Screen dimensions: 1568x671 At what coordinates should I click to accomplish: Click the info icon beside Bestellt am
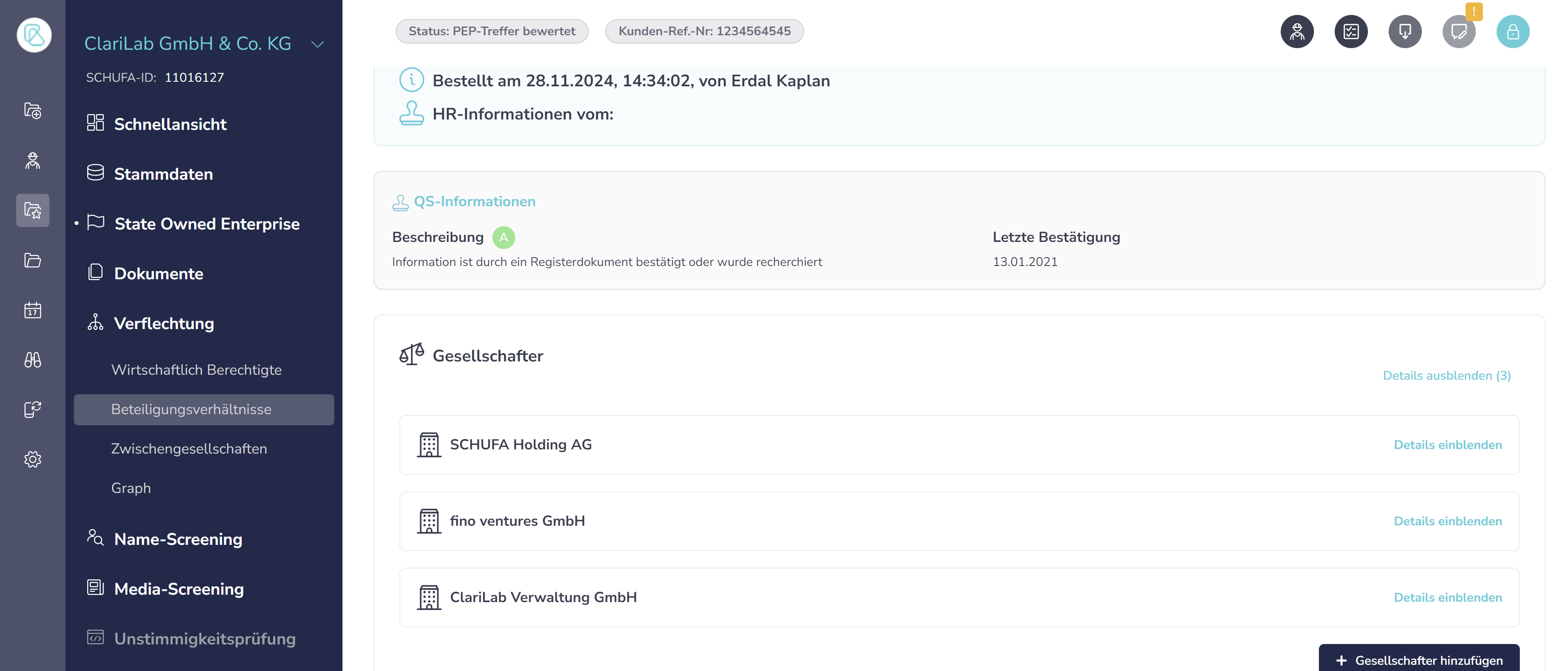(411, 80)
